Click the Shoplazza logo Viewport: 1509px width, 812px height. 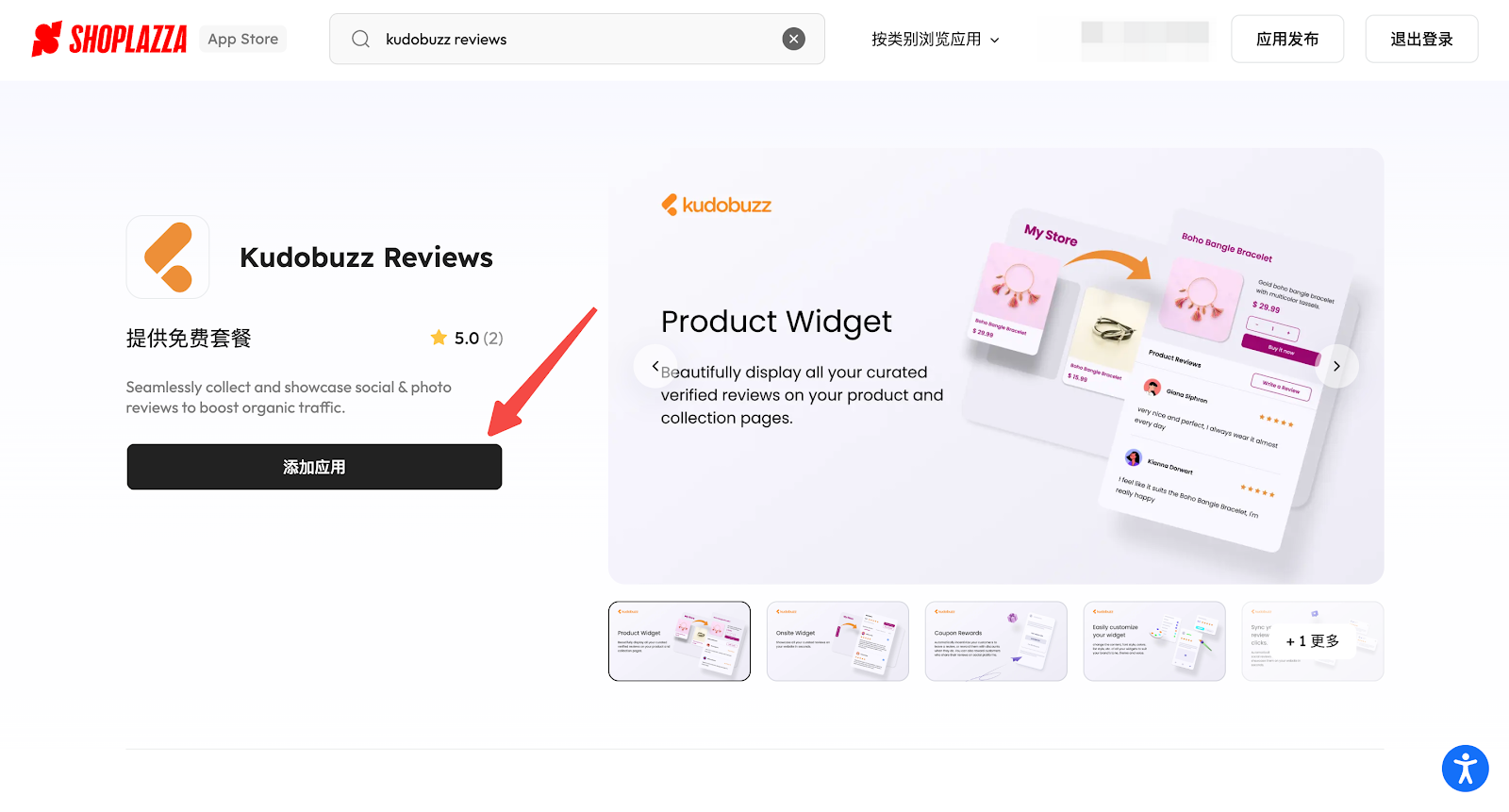point(109,39)
